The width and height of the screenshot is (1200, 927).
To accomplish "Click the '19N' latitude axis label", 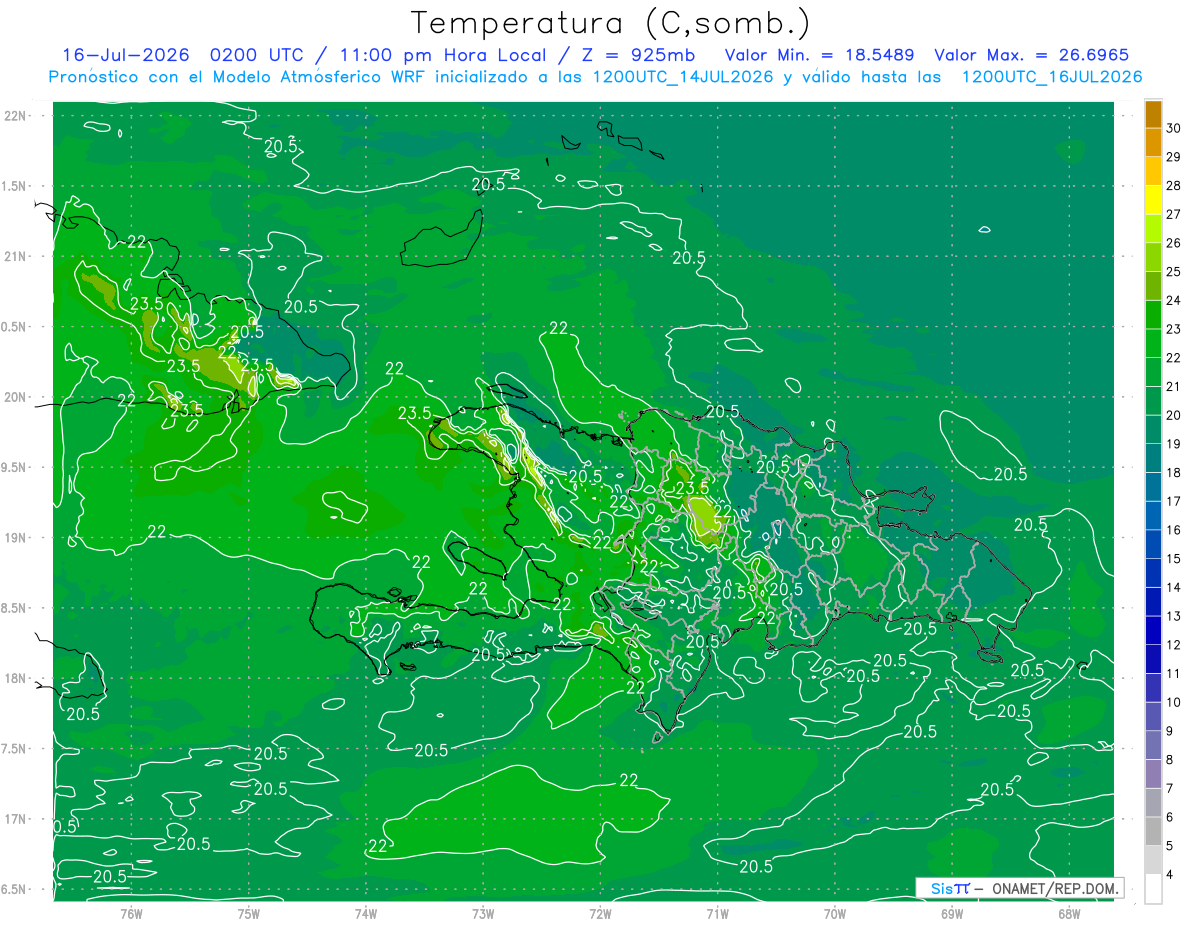I will [17, 537].
